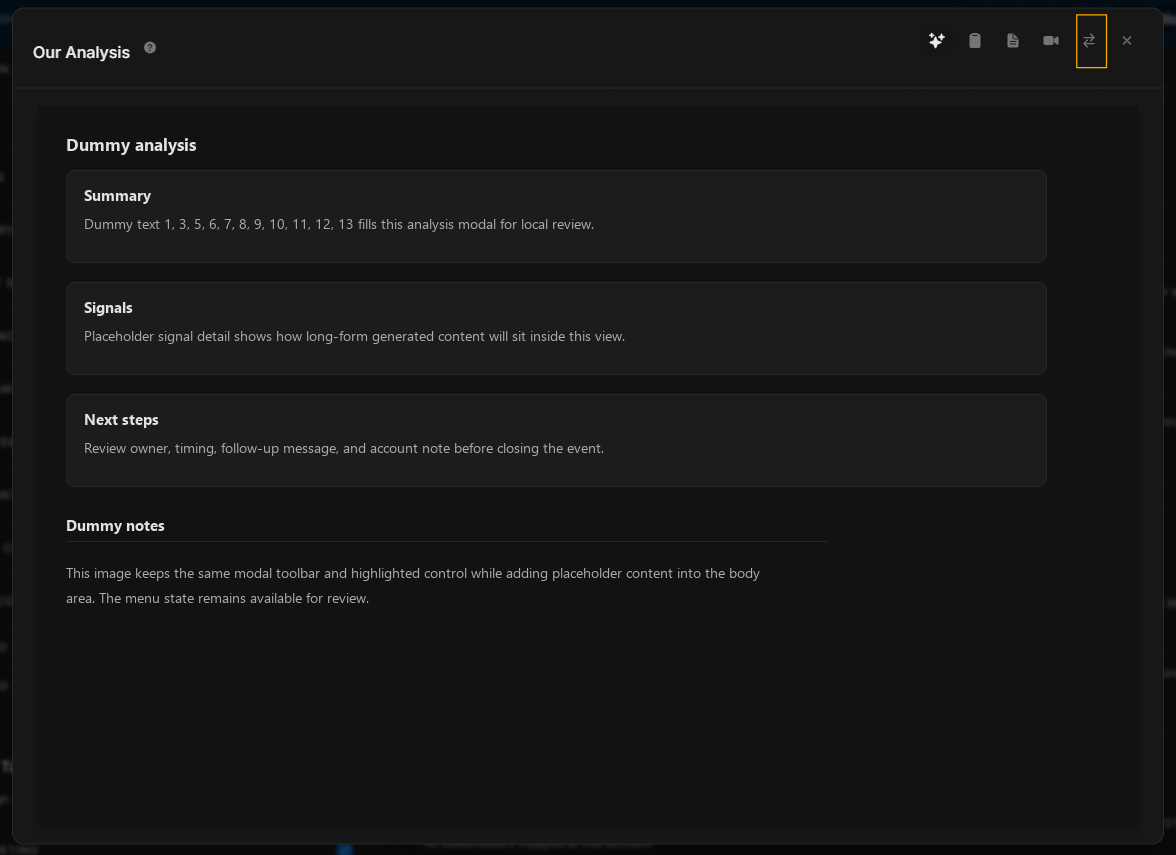The width and height of the screenshot is (1176, 855).
Task: Click the Signals card heading
Action: (x=108, y=308)
